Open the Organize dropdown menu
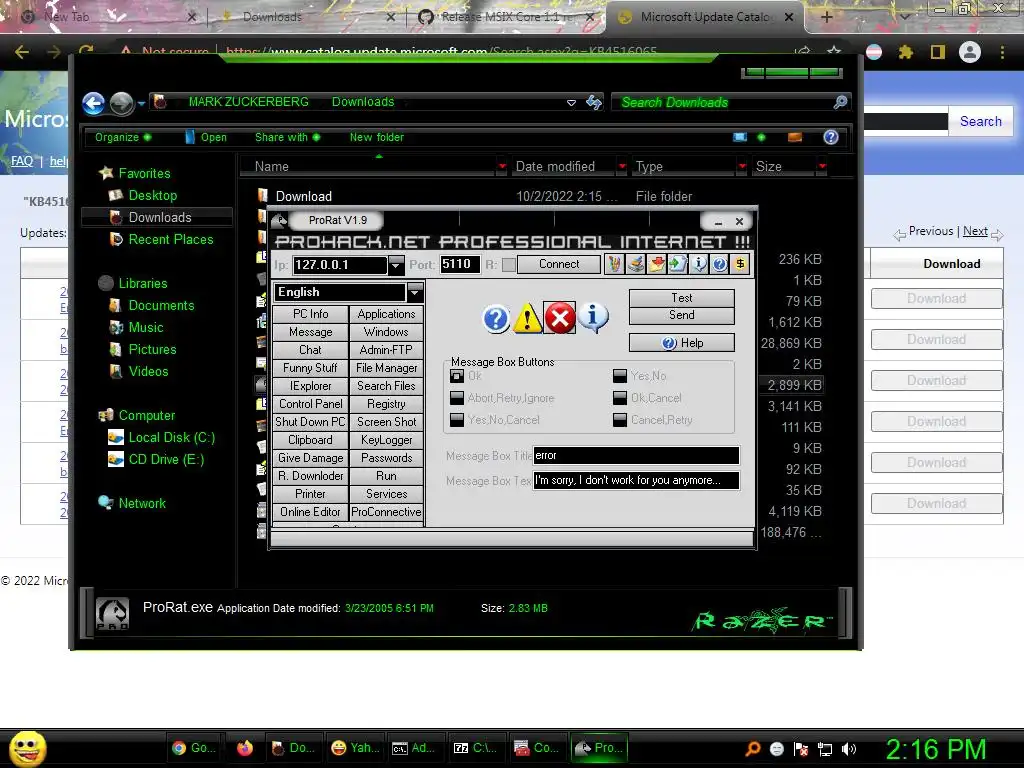The height and width of the screenshot is (768, 1024). pyautogui.click(x=123, y=137)
